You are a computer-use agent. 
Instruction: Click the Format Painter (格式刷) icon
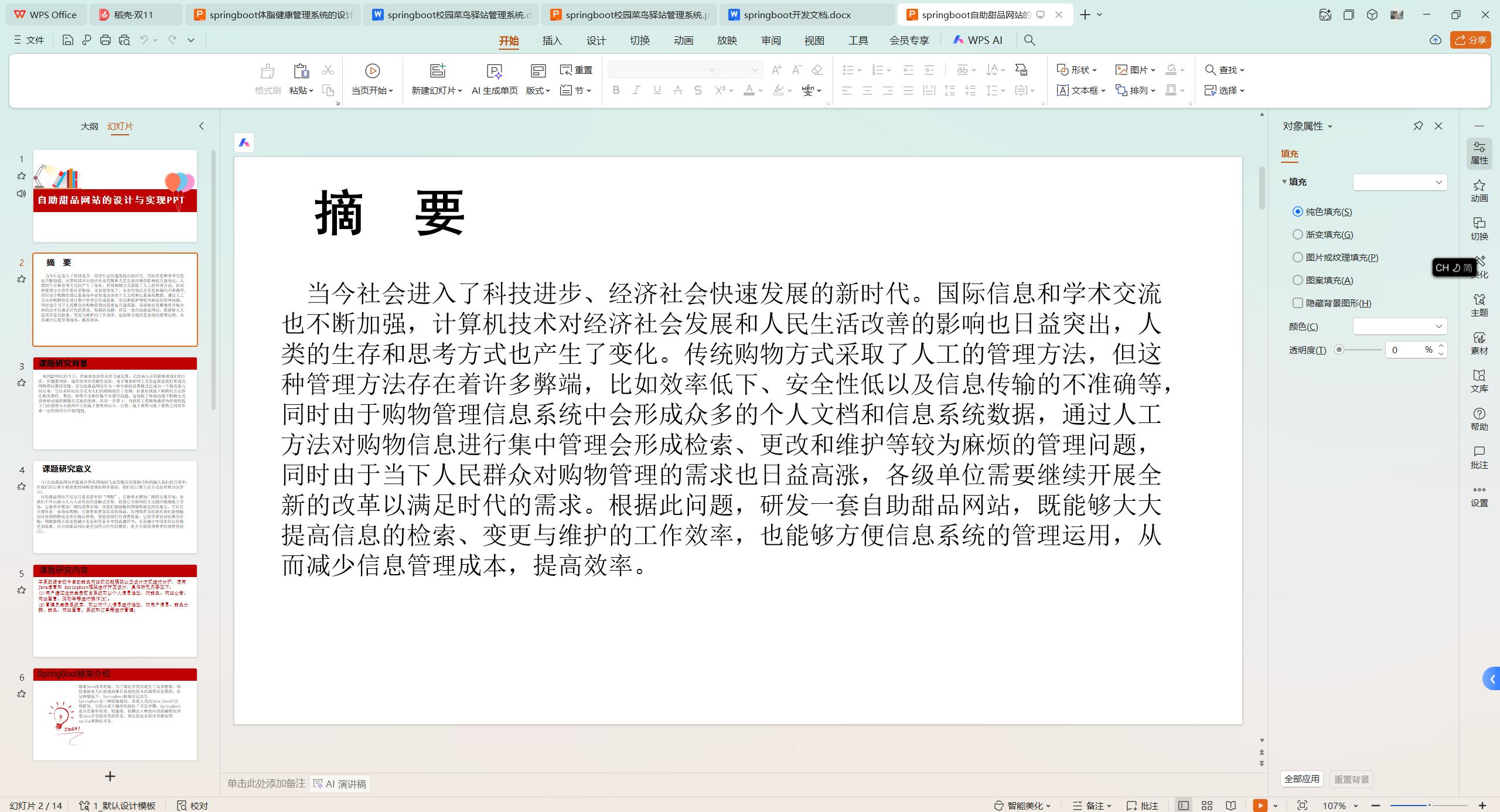pos(267,71)
